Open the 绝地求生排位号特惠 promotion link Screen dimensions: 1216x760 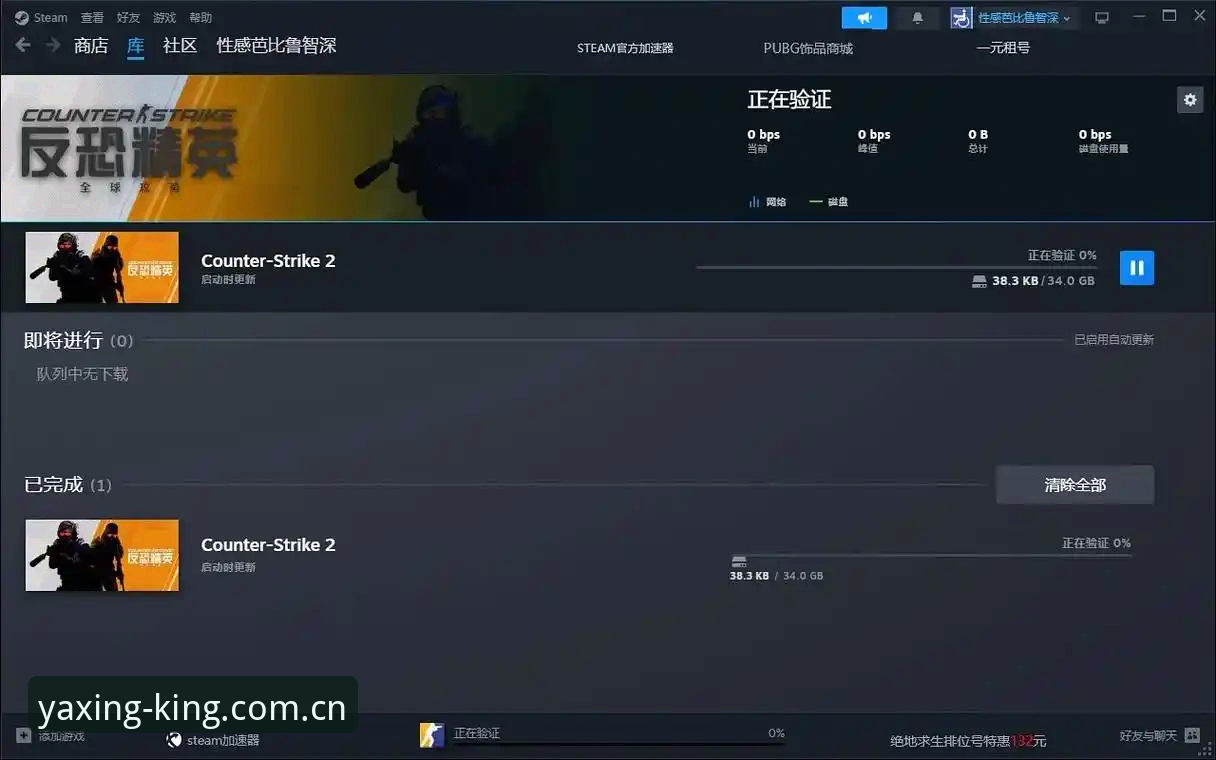(968, 741)
